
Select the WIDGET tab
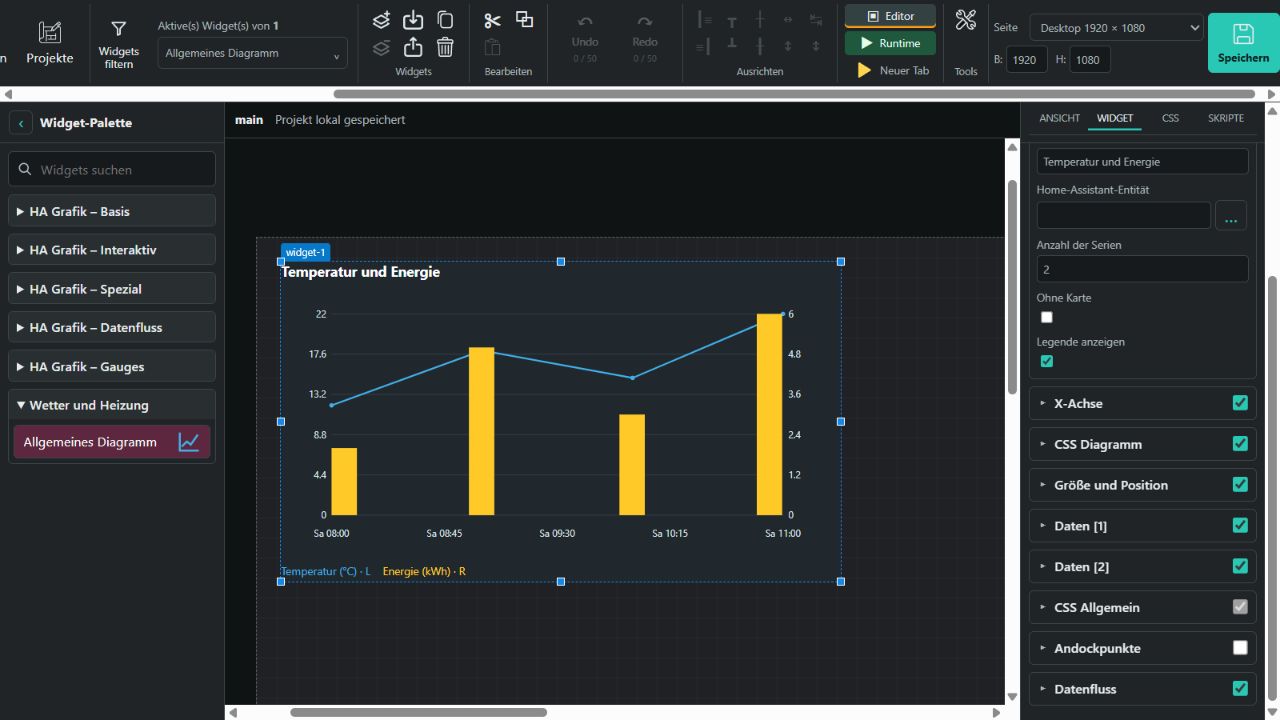coord(1115,118)
